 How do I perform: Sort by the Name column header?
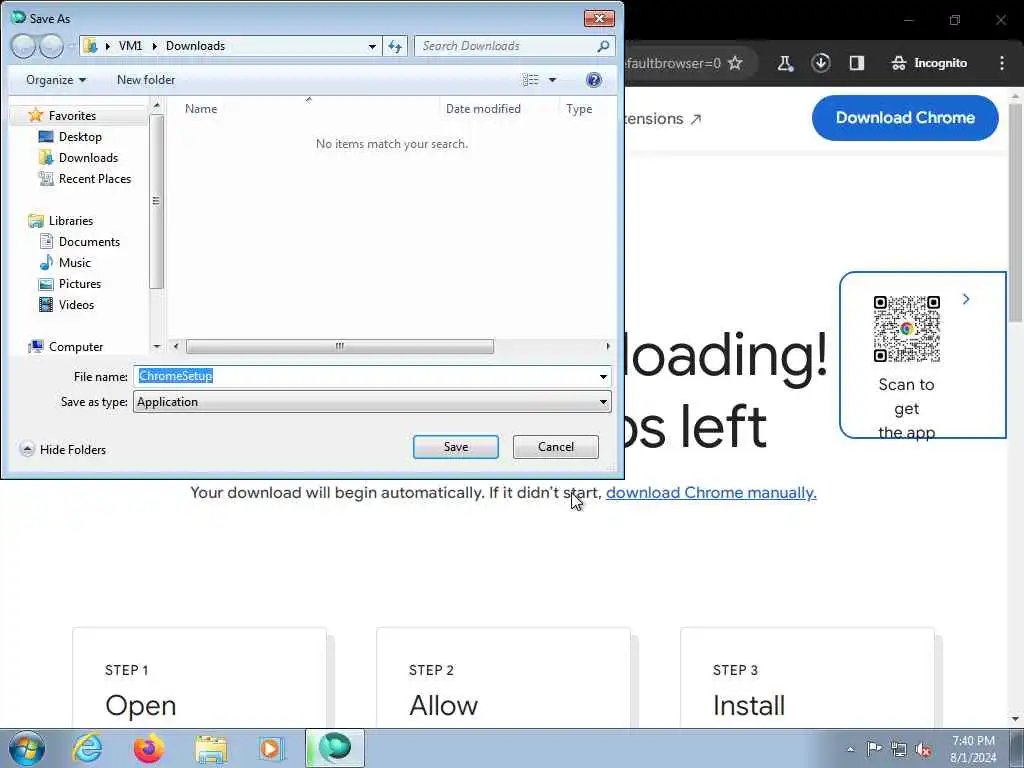[200, 109]
